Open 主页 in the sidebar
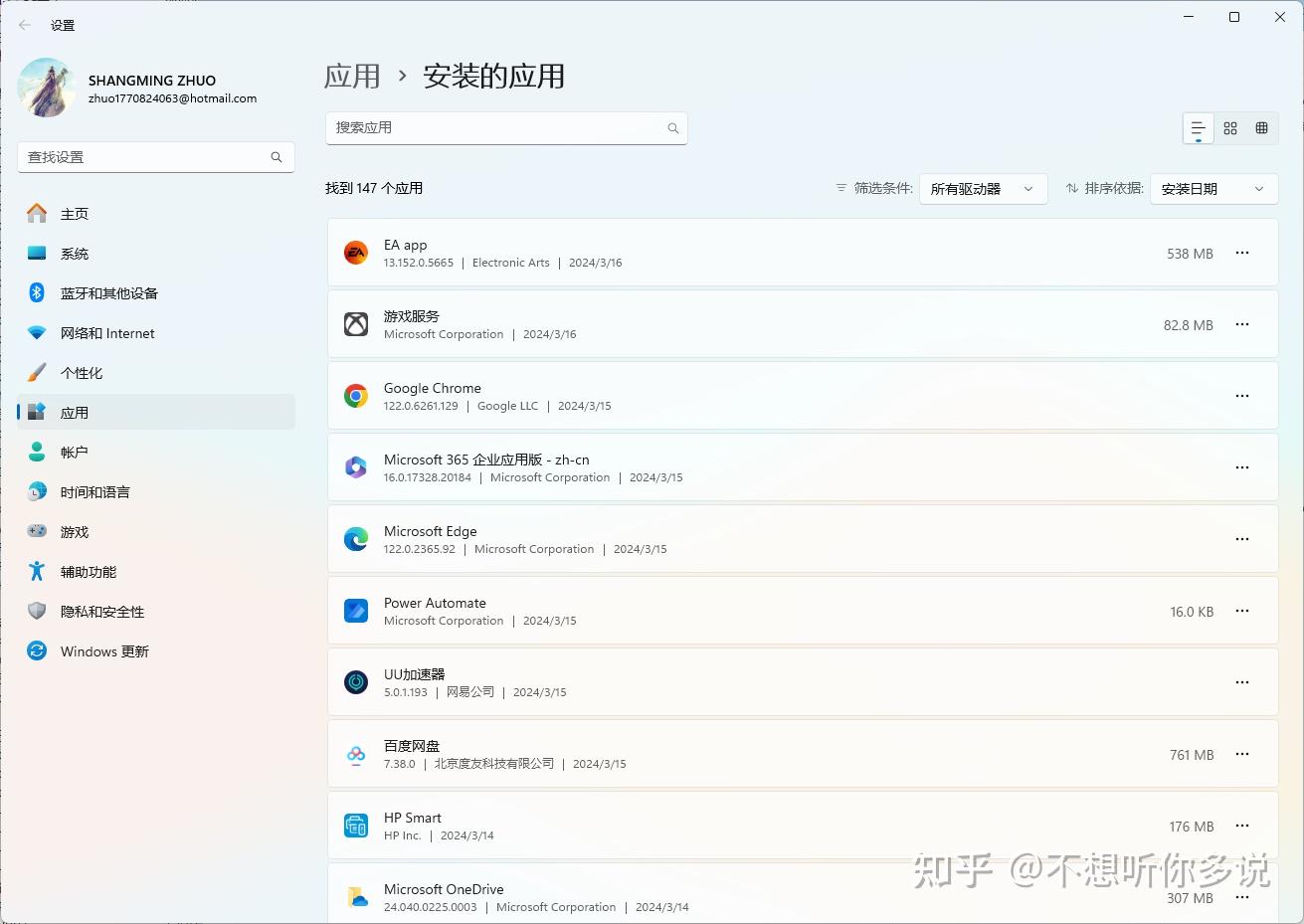Image resolution: width=1304 pixels, height=924 pixels. point(156,214)
